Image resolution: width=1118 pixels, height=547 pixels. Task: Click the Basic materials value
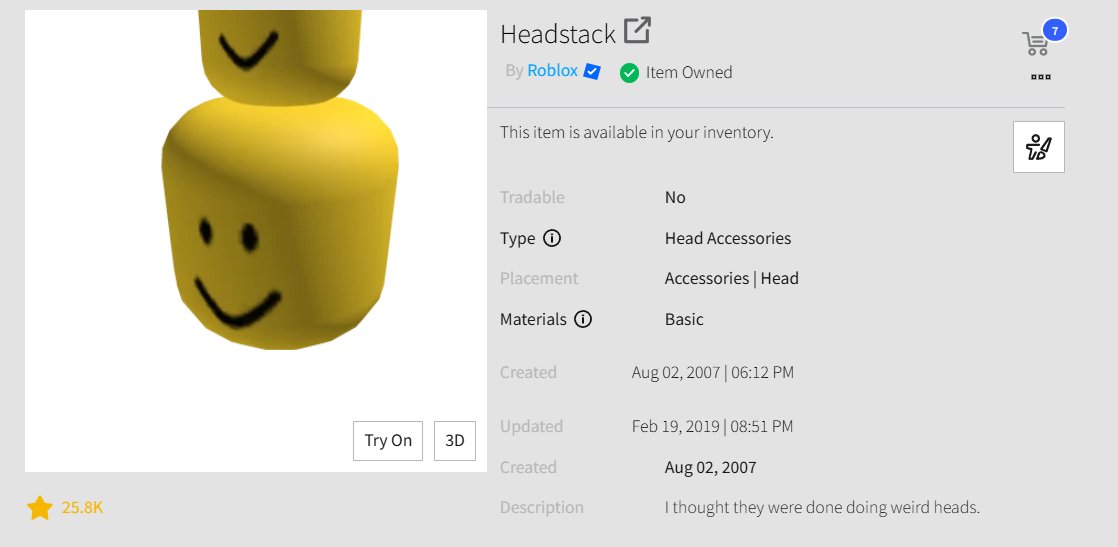[684, 319]
